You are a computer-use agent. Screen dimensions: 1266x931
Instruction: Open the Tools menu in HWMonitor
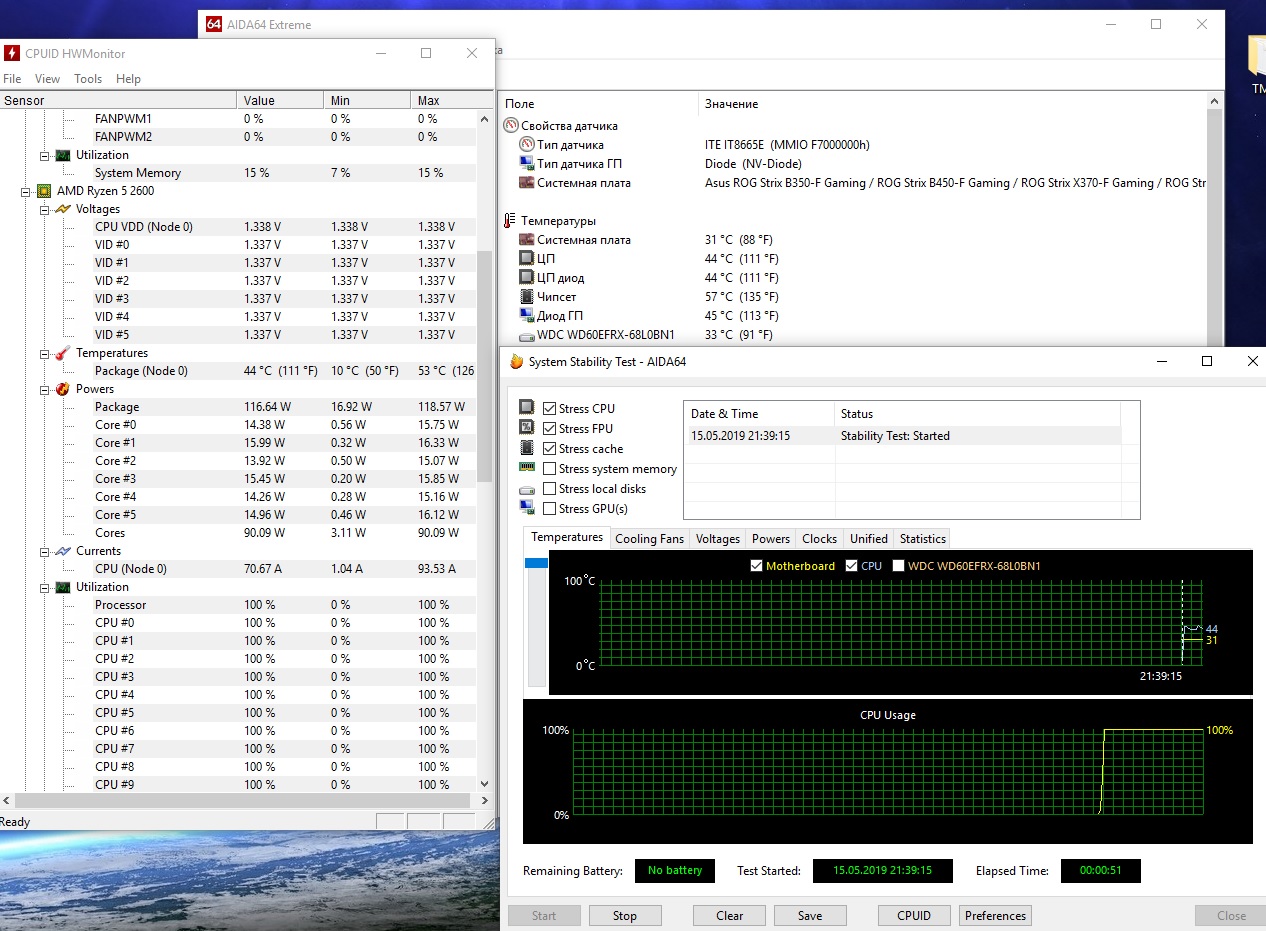click(88, 79)
